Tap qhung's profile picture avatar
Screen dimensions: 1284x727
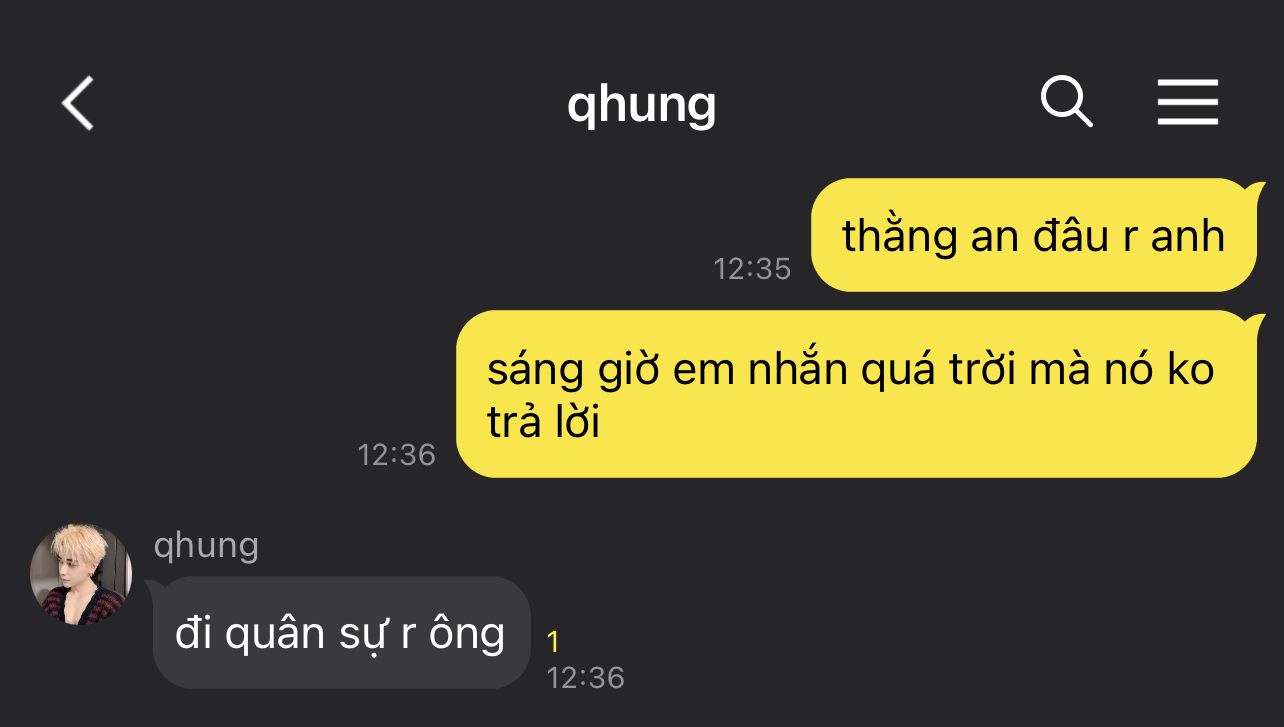[x=81, y=575]
